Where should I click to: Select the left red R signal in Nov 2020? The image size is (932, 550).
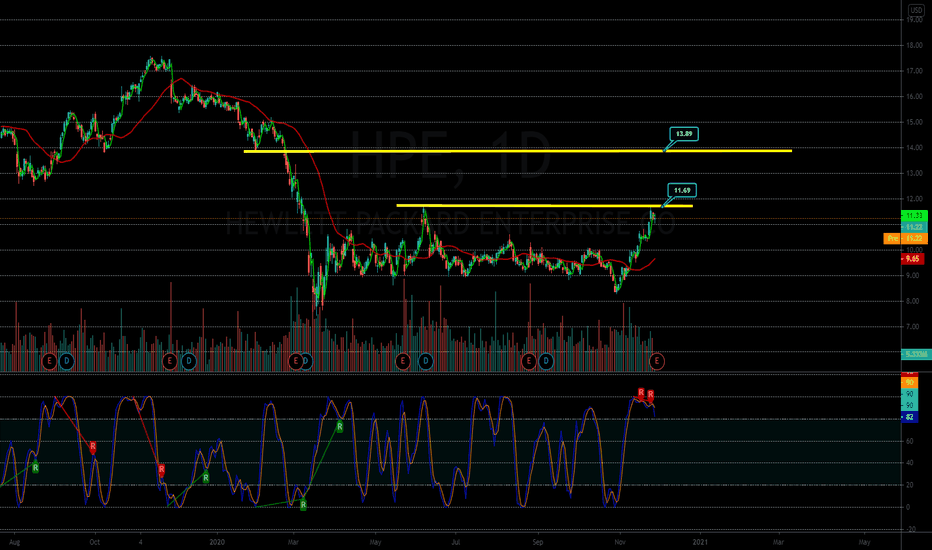click(641, 392)
